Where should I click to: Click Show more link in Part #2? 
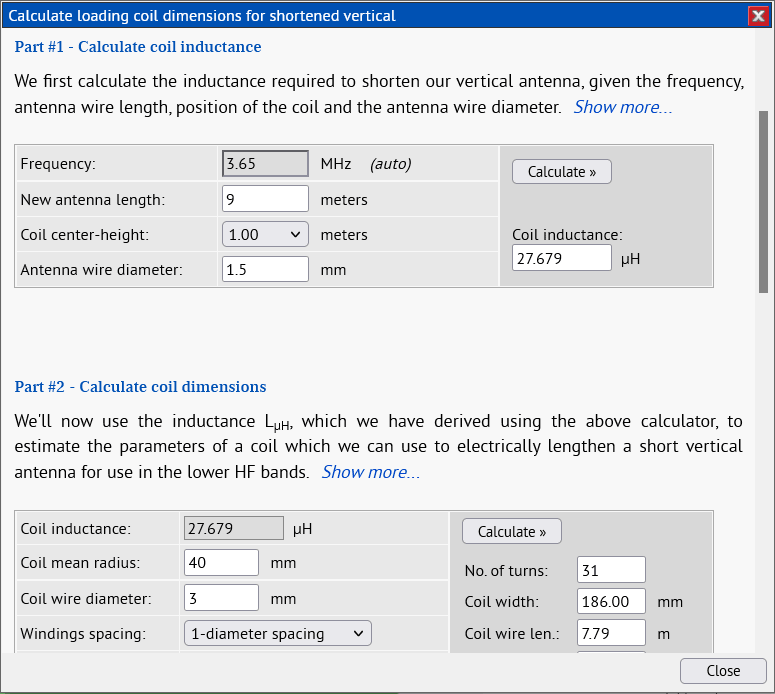pyautogui.click(x=370, y=472)
